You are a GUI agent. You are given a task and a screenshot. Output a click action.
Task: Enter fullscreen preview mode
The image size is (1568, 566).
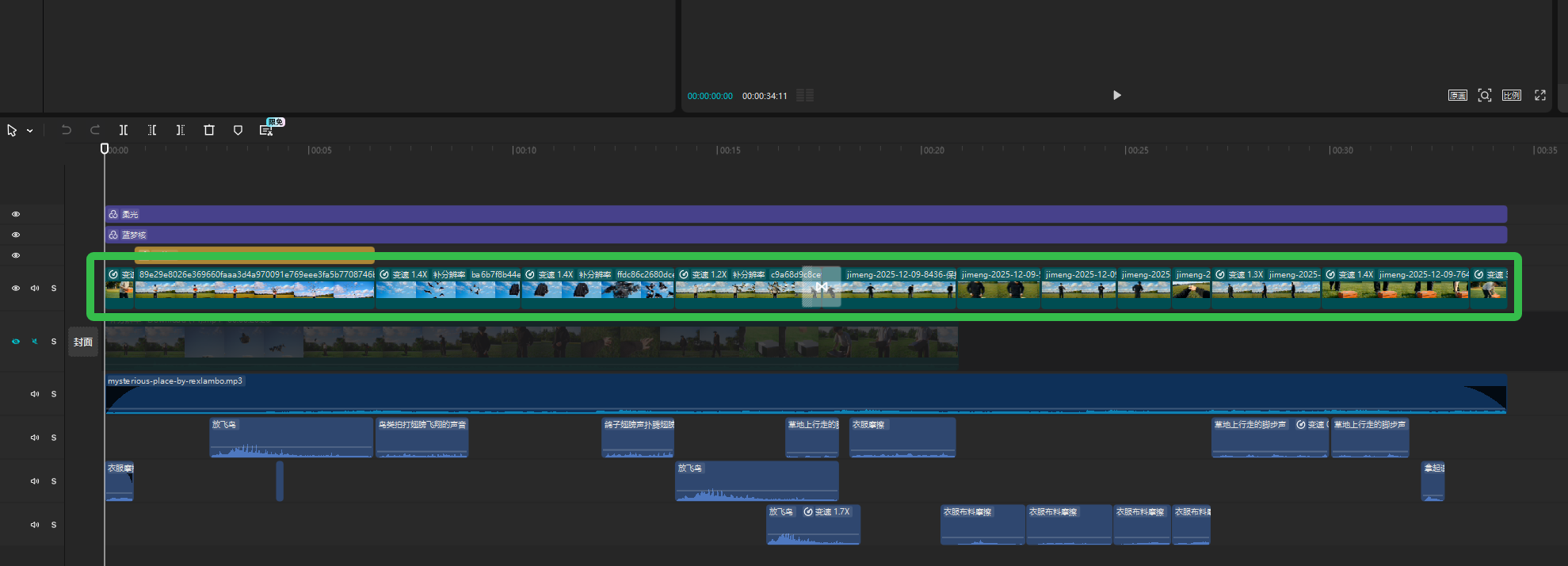pyautogui.click(x=1540, y=95)
